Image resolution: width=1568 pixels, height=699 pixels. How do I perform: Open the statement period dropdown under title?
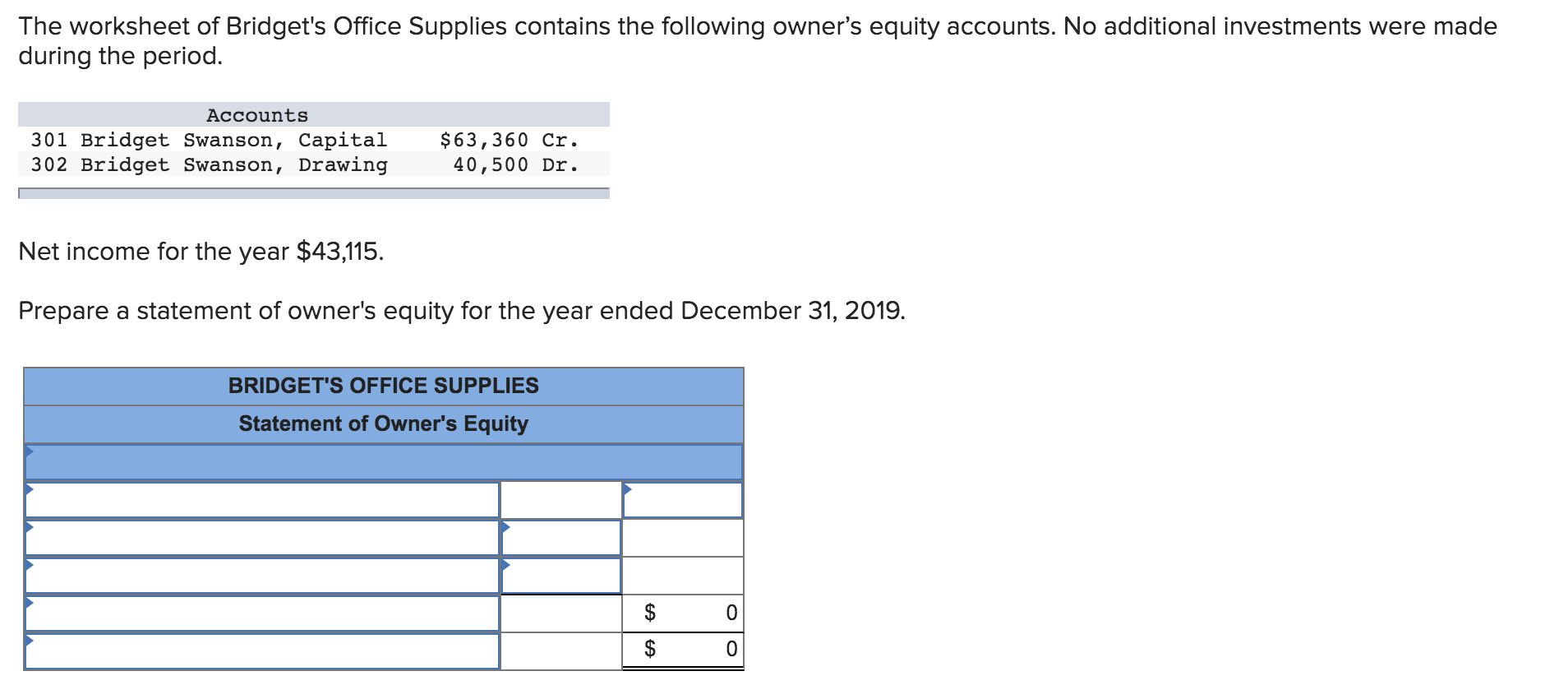(x=383, y=462)
